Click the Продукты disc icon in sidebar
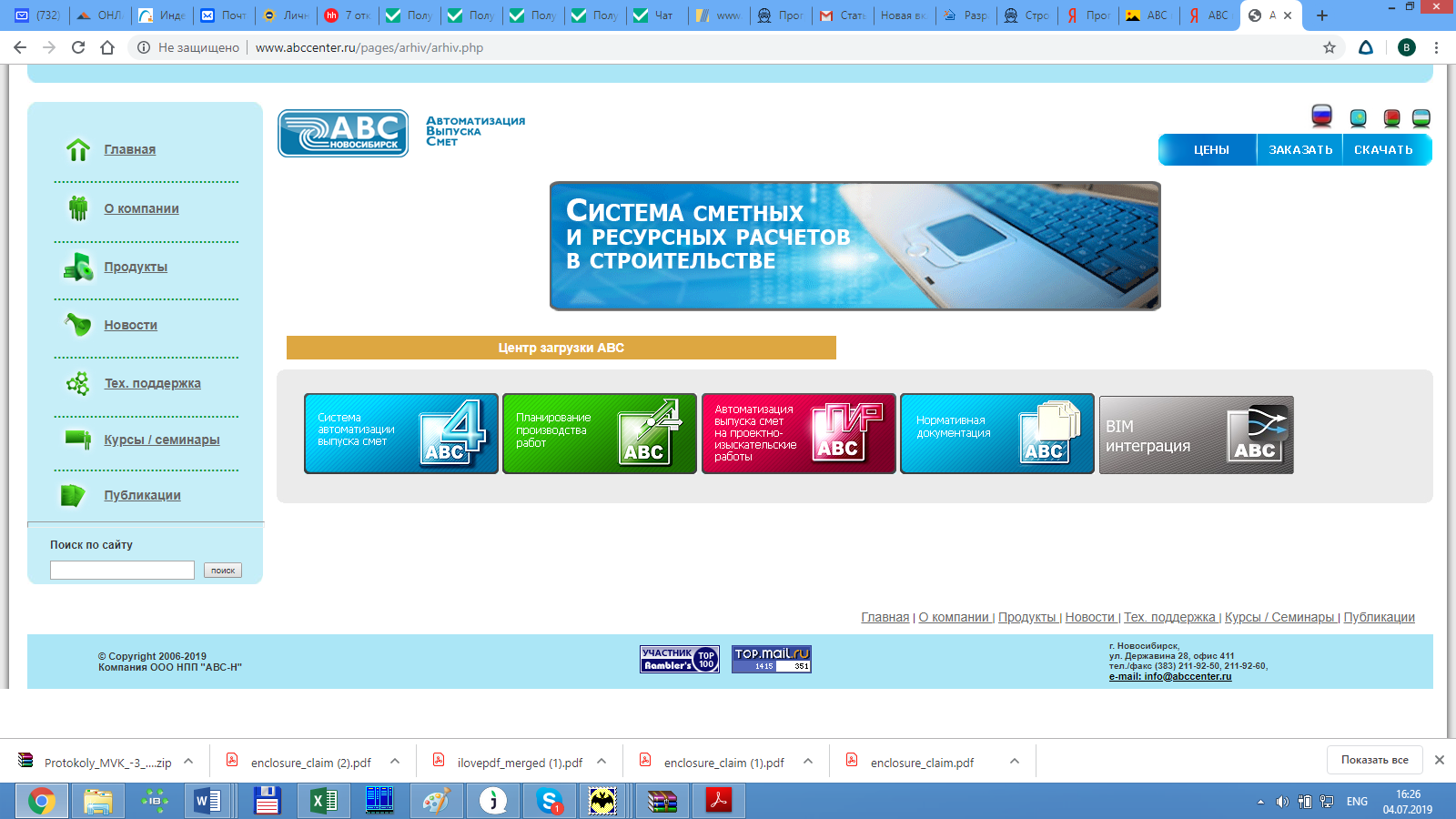The width and height of the screenshot is (1456, 819). click(78, 267)
